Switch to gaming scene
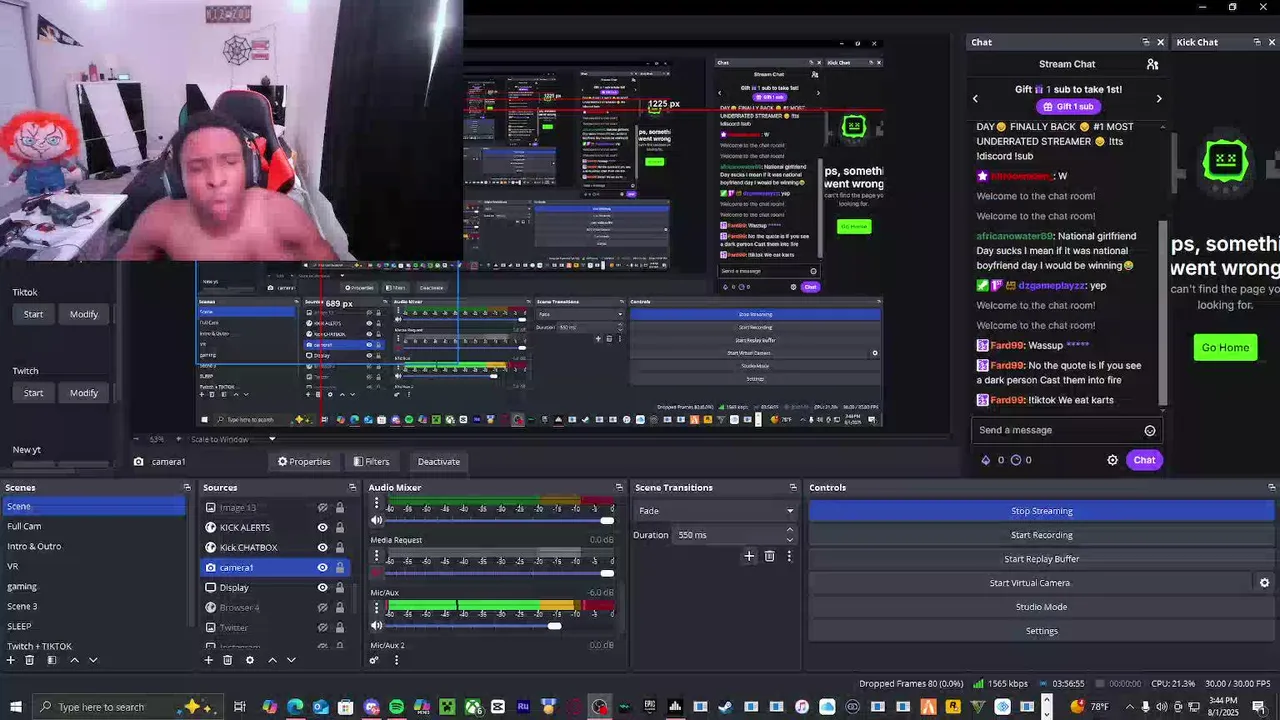Viewport: 1280px width, 720px height. (x=22, y=586)
